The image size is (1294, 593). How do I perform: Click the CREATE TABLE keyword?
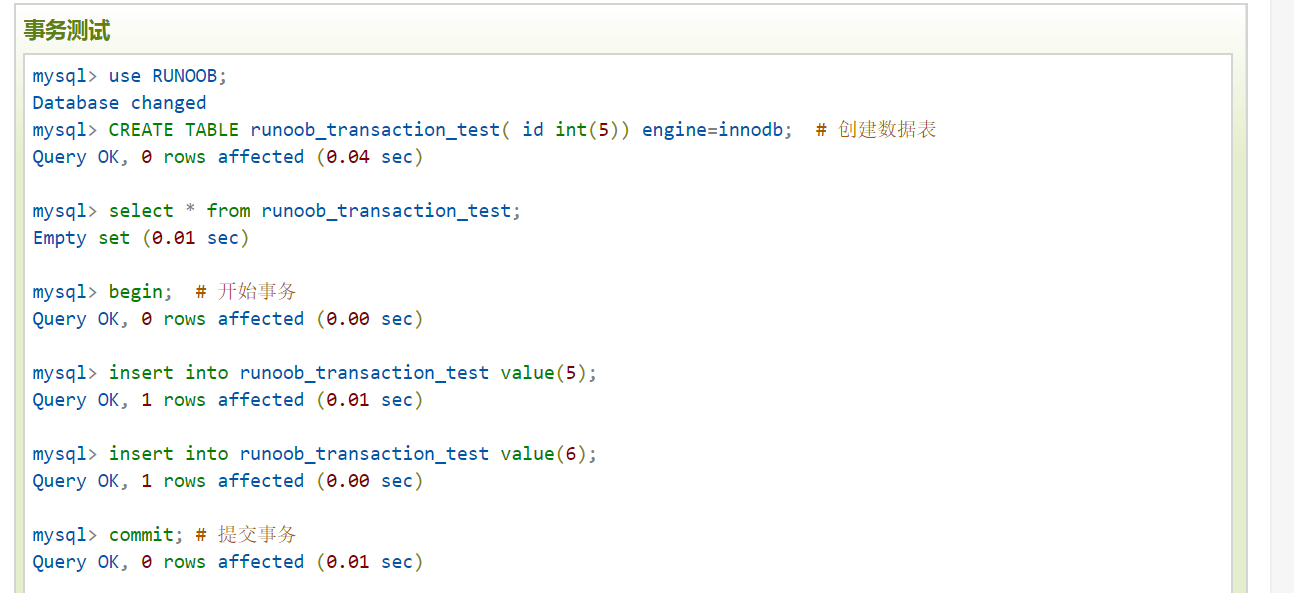coord(174,130)
